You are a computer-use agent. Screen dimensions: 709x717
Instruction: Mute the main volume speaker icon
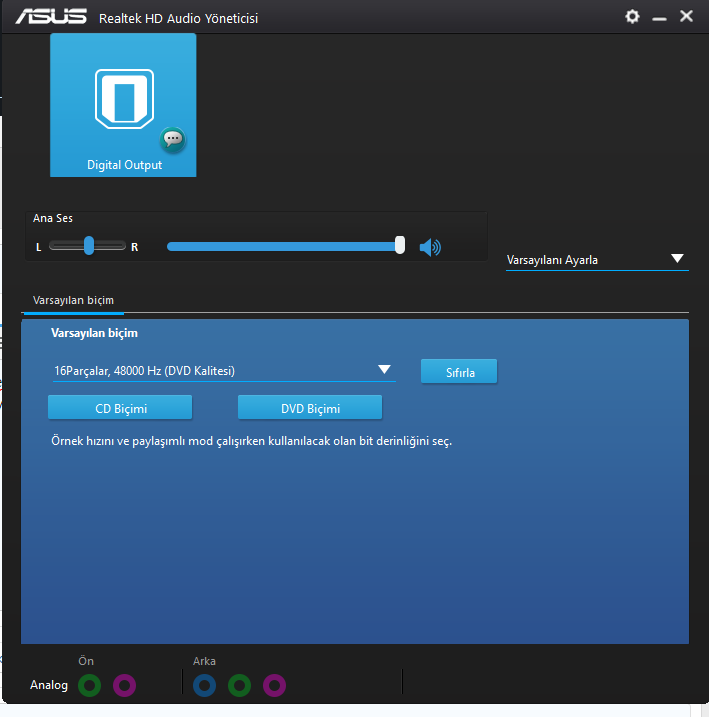click(430, 247)
